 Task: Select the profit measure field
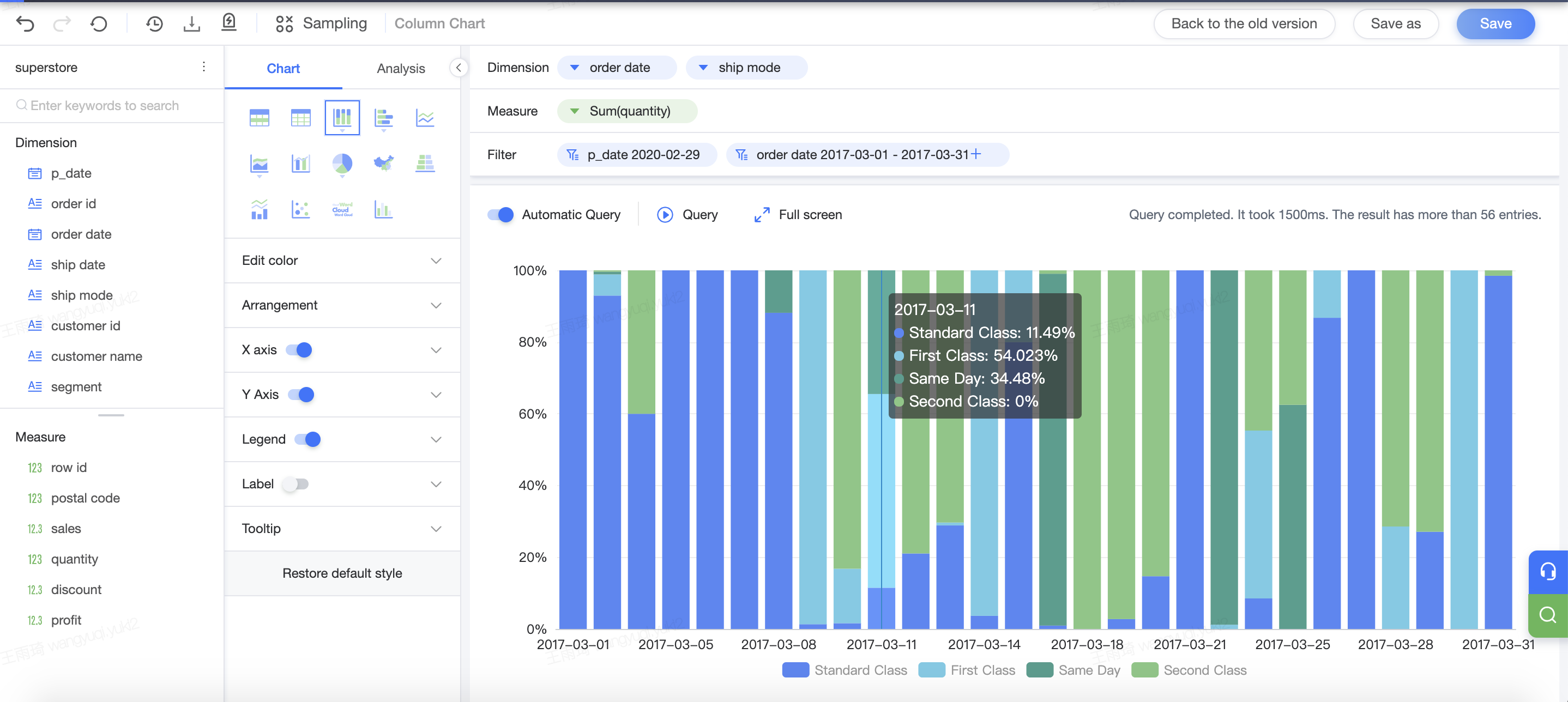point(66,620)
